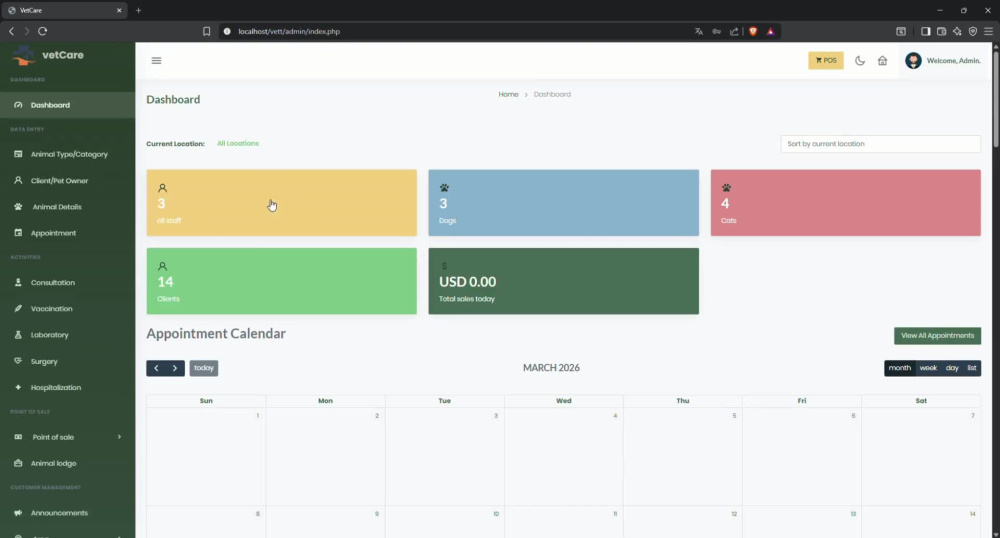1000x538 pixels.
Task: Click the person icon on all staff card
Action: 163,188
